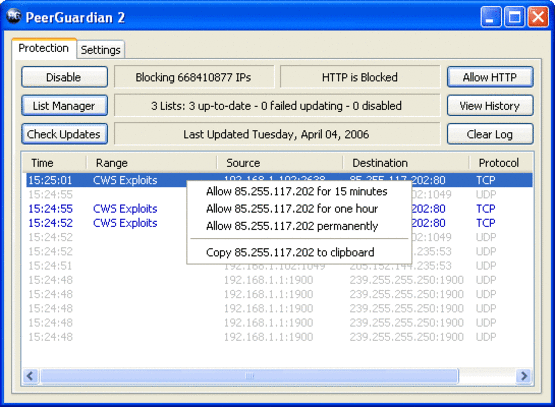Choose Allow 85.255.117.202 for one hour
This screenshot has width=555, height=407.
(292, 208)
